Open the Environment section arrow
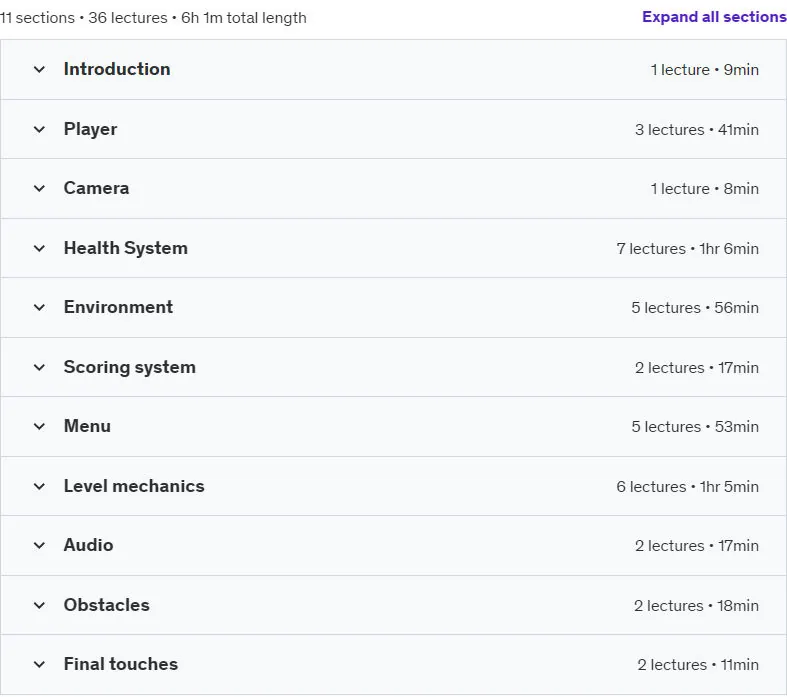This screenshot has height=697, width=787. coord(39,308)
